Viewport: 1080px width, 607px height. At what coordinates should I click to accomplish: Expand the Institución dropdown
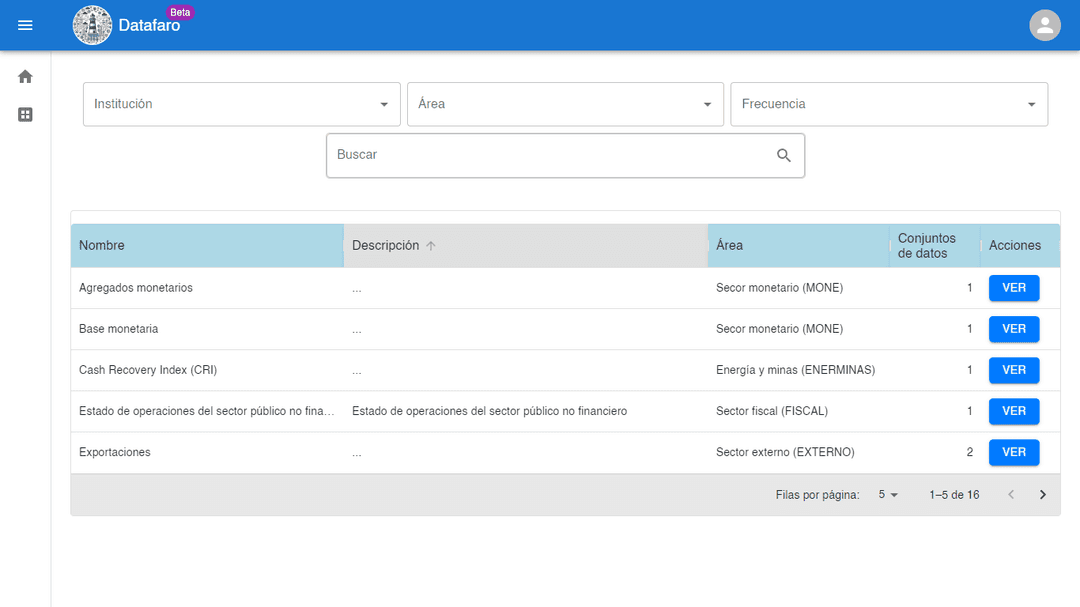tap(242, 104)
